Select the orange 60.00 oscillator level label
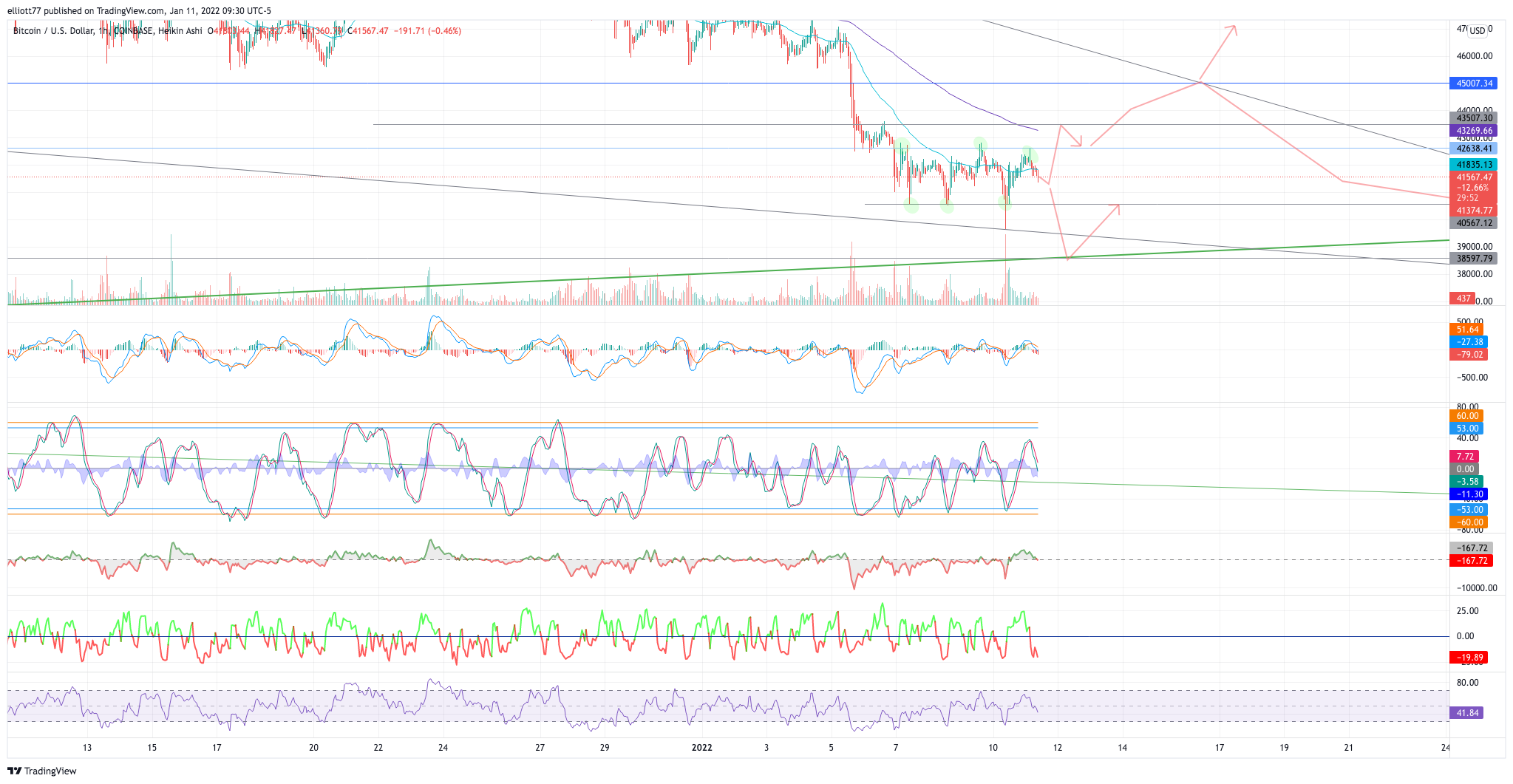Viewport: 1513px width, 784px height. click(1467, 416)
